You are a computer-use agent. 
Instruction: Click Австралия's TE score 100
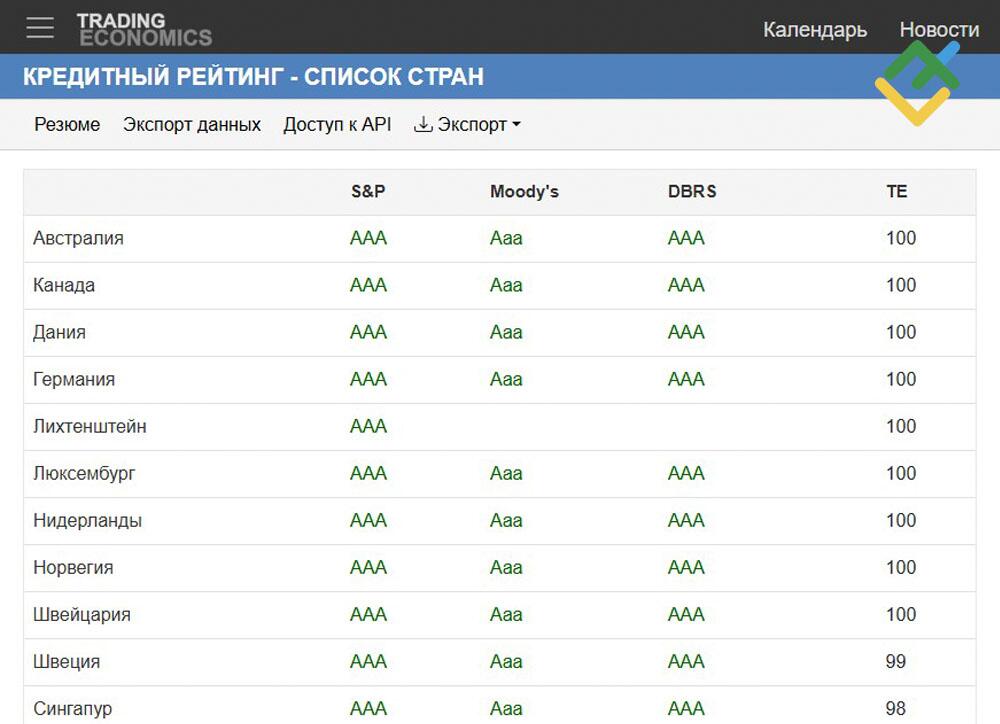(901, 238)
